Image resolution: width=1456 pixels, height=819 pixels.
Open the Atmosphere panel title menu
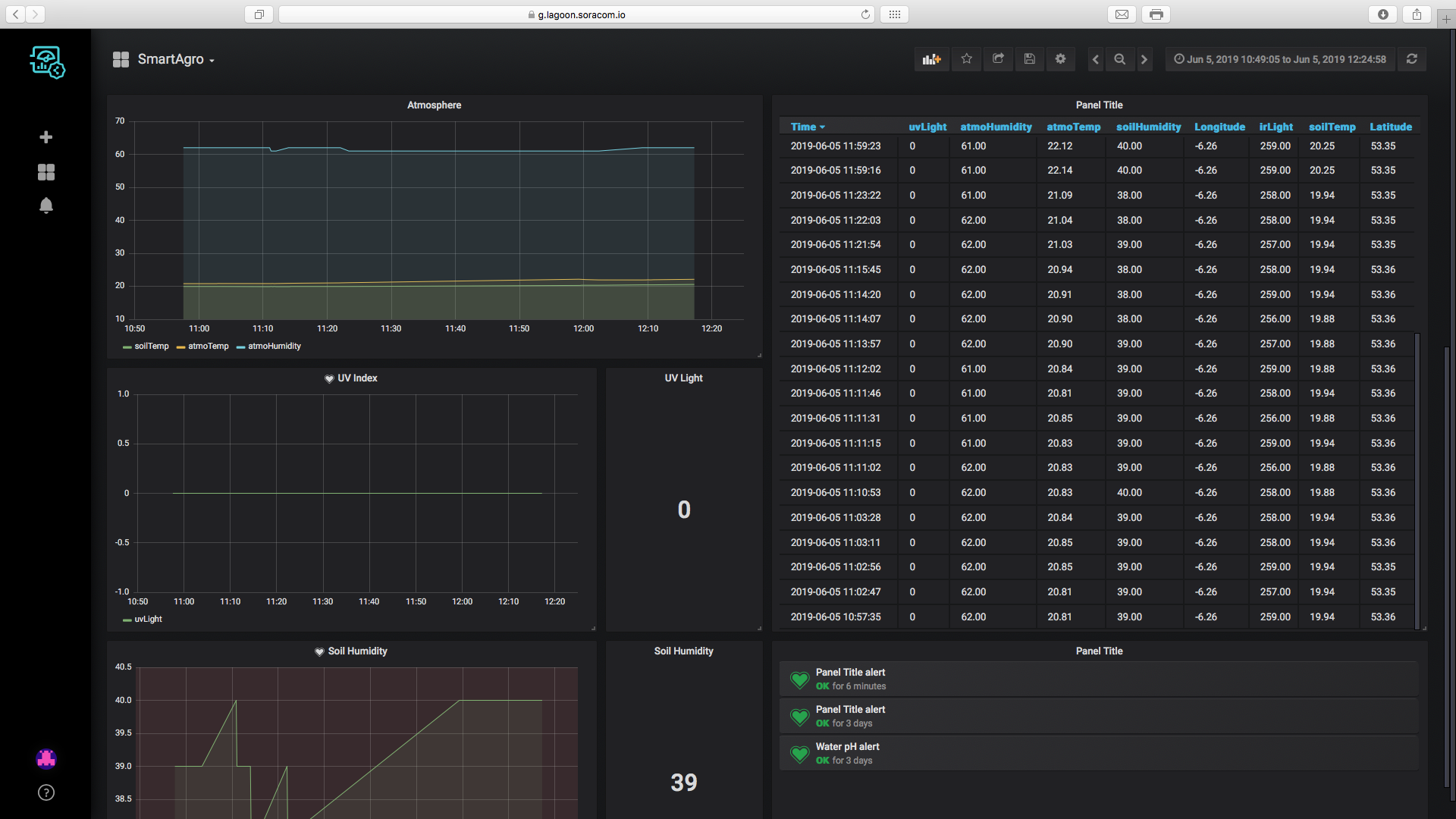(x=434, y=105)
